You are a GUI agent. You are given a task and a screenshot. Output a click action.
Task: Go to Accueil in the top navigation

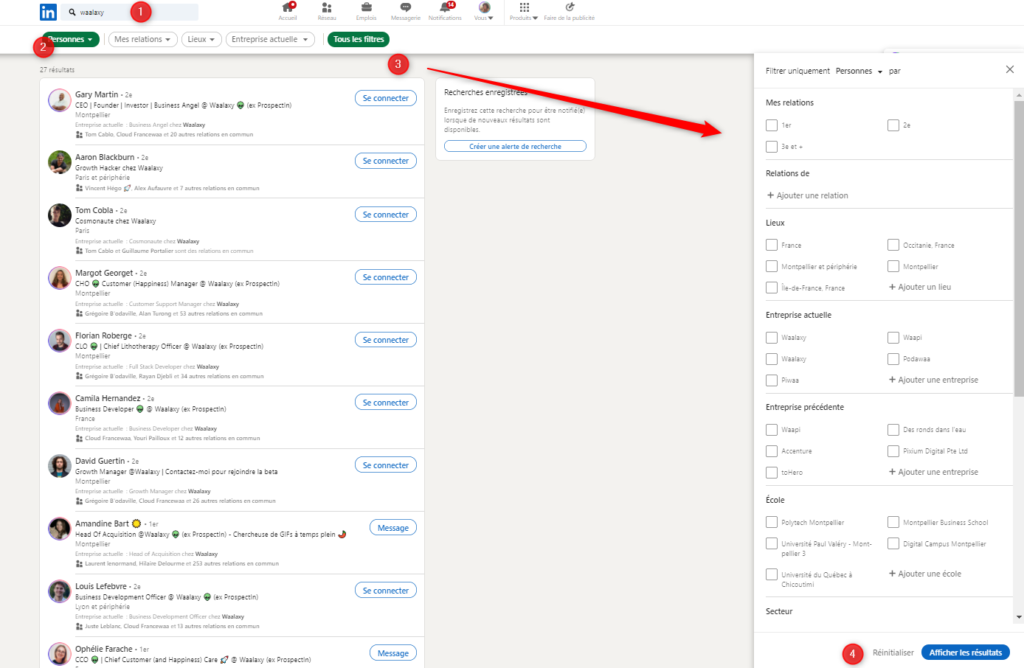pos(288,11)
